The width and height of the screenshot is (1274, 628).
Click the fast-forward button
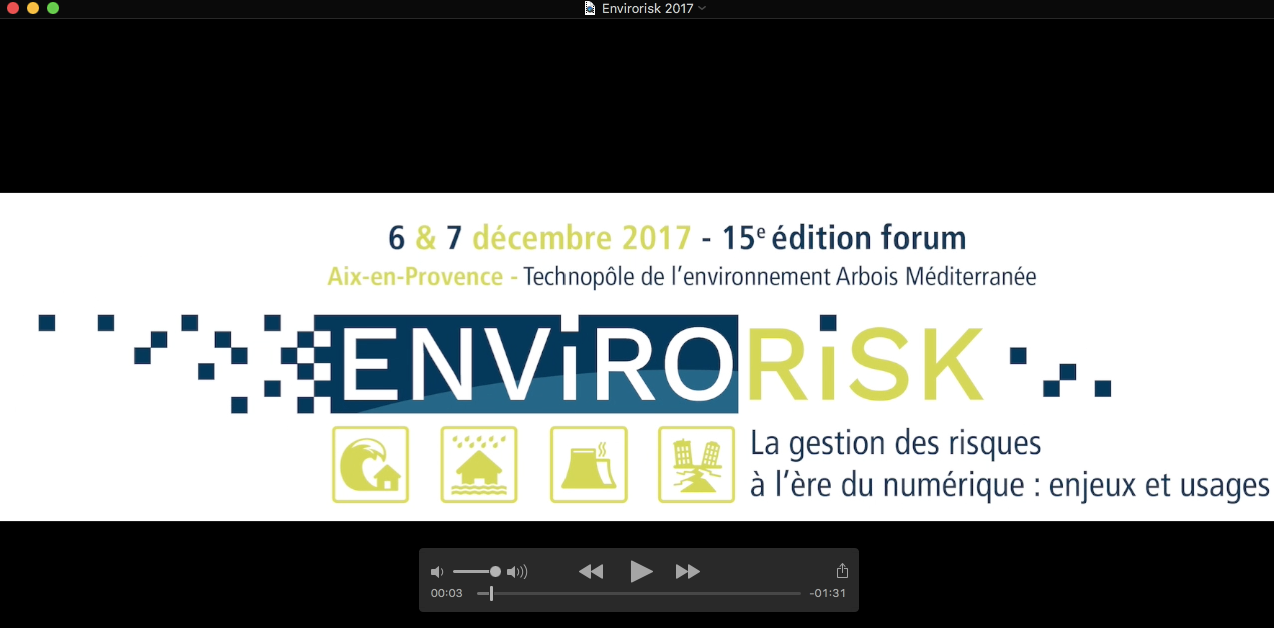(x=688, y=571)
